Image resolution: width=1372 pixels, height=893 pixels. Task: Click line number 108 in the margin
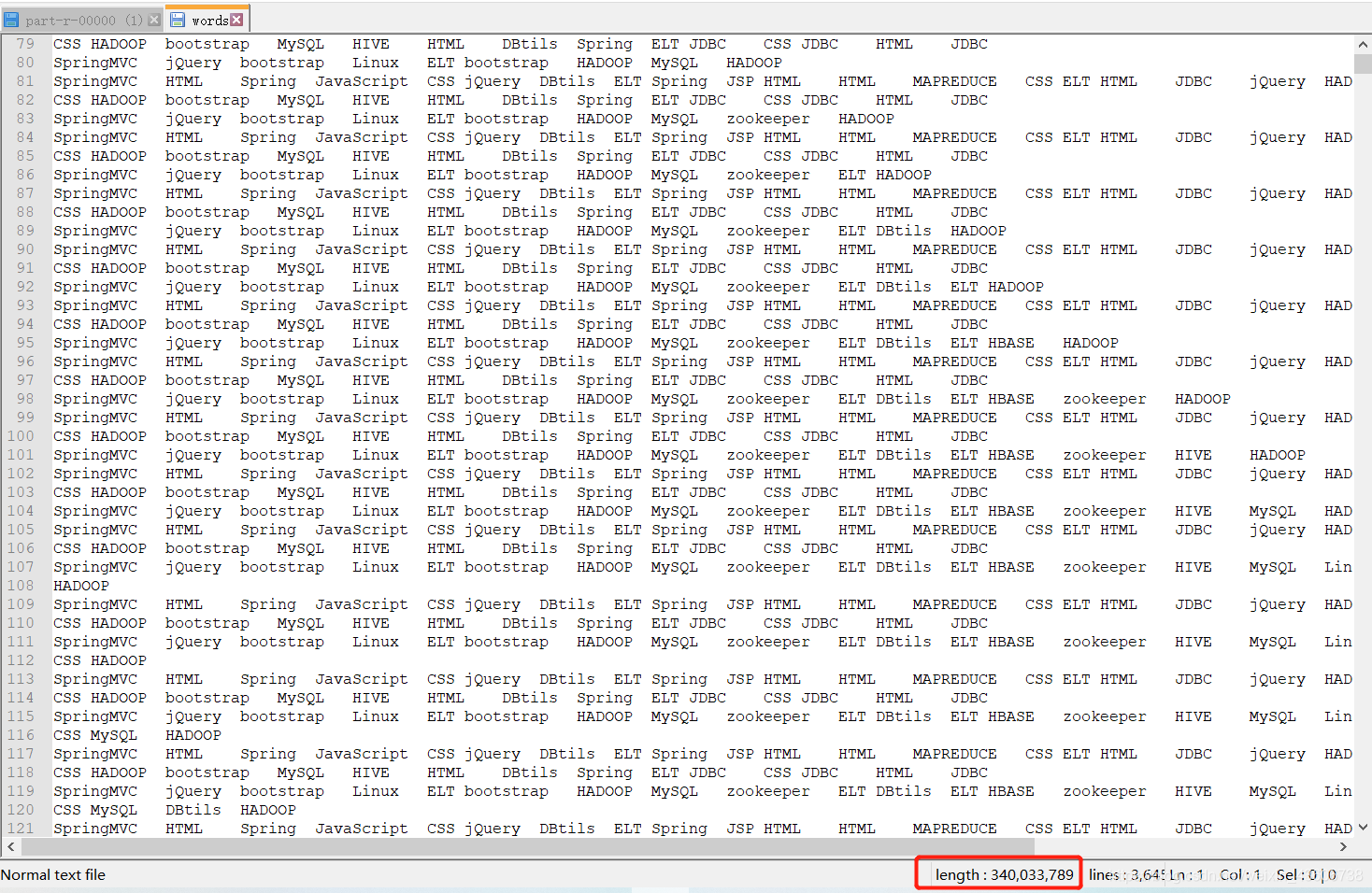click(x=21, y=586)
